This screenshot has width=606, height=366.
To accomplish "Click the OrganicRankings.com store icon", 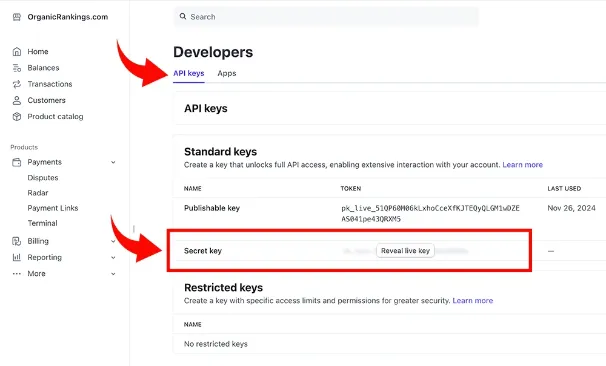I will tap(17, 17).
